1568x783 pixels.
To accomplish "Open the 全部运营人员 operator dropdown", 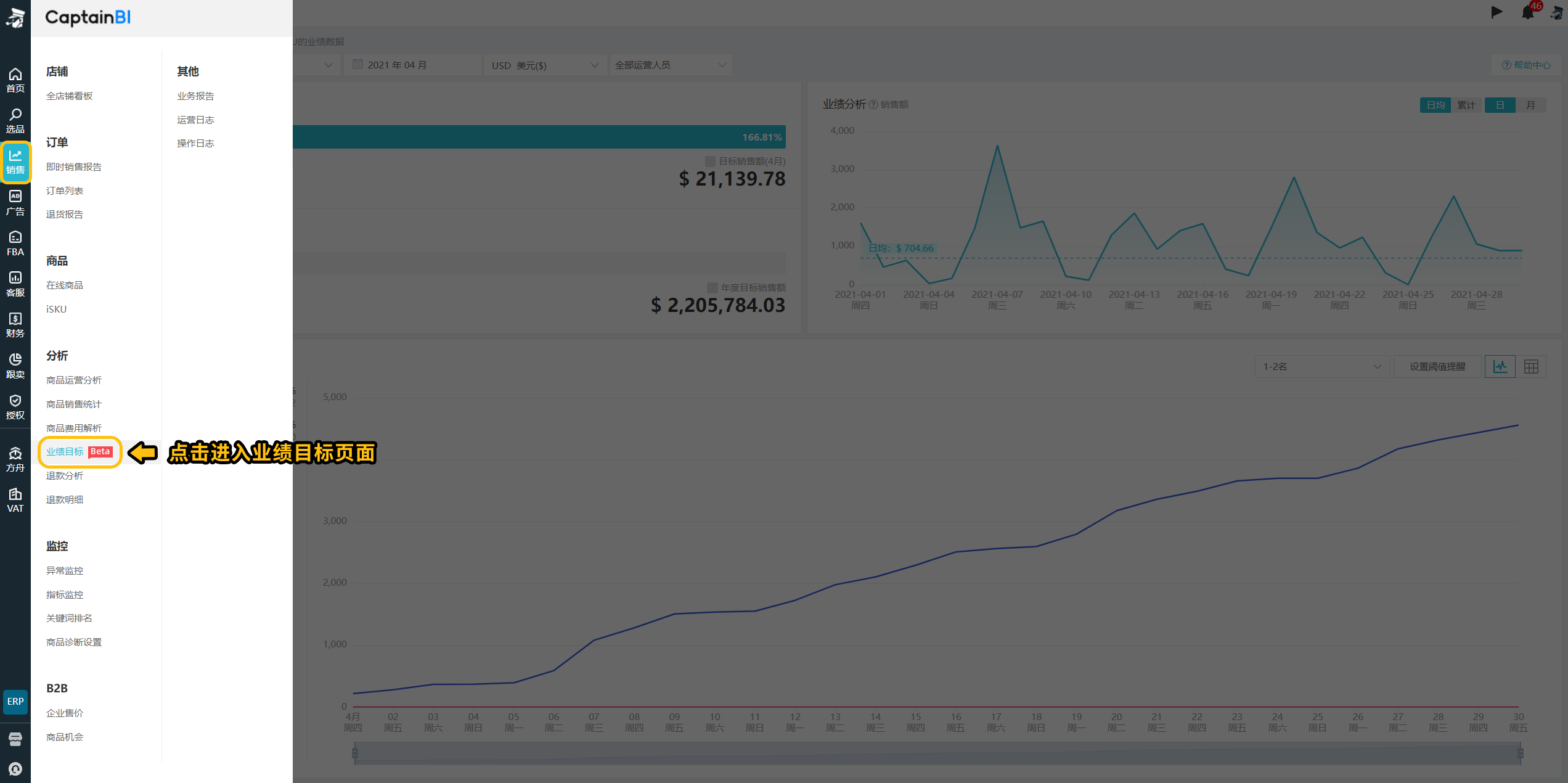I will click(671, 65).
